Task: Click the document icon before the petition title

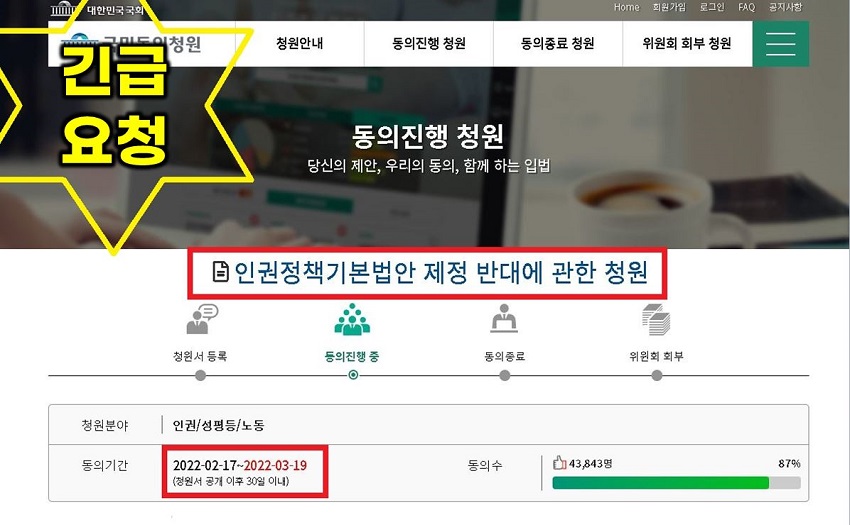Action: coord(220,272)
